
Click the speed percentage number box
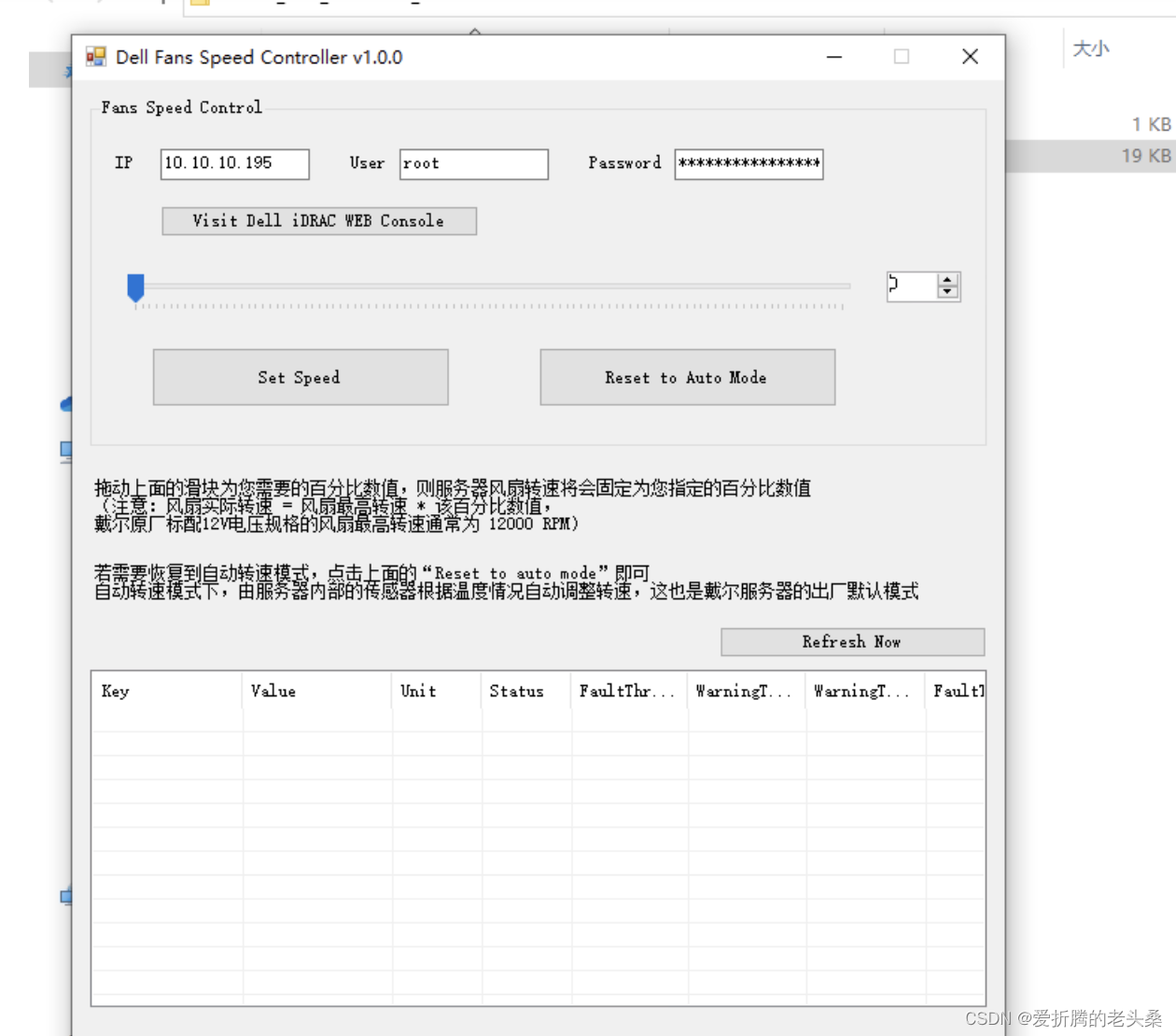pyautogui.click(x=912, y=286)
